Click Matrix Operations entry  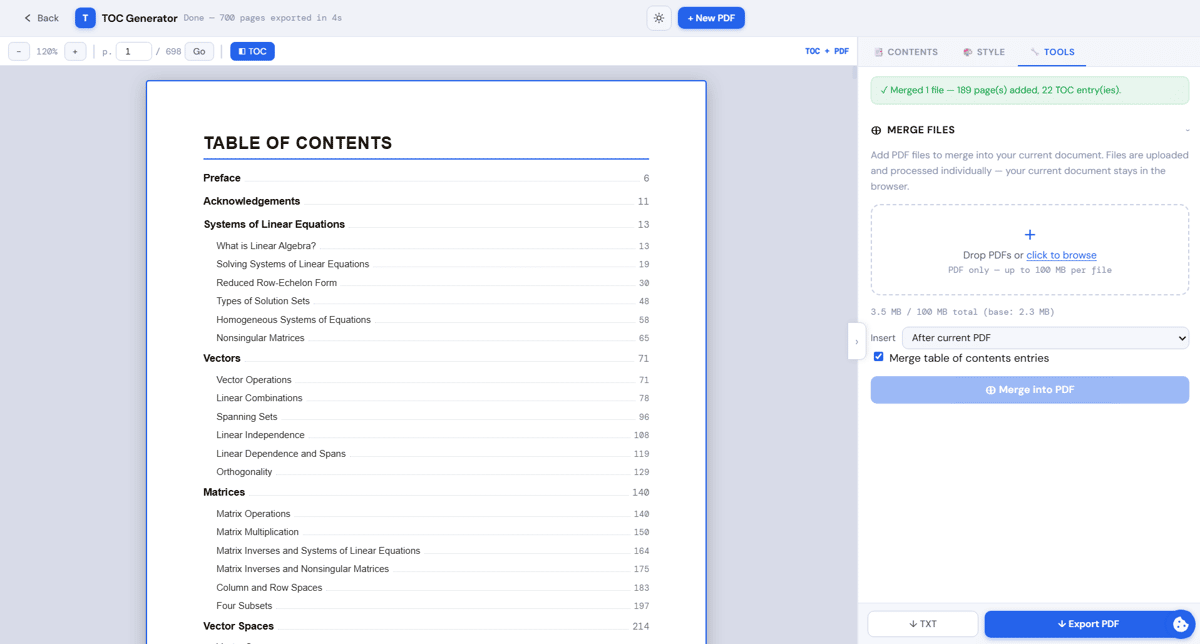click(x=433, y=514)
